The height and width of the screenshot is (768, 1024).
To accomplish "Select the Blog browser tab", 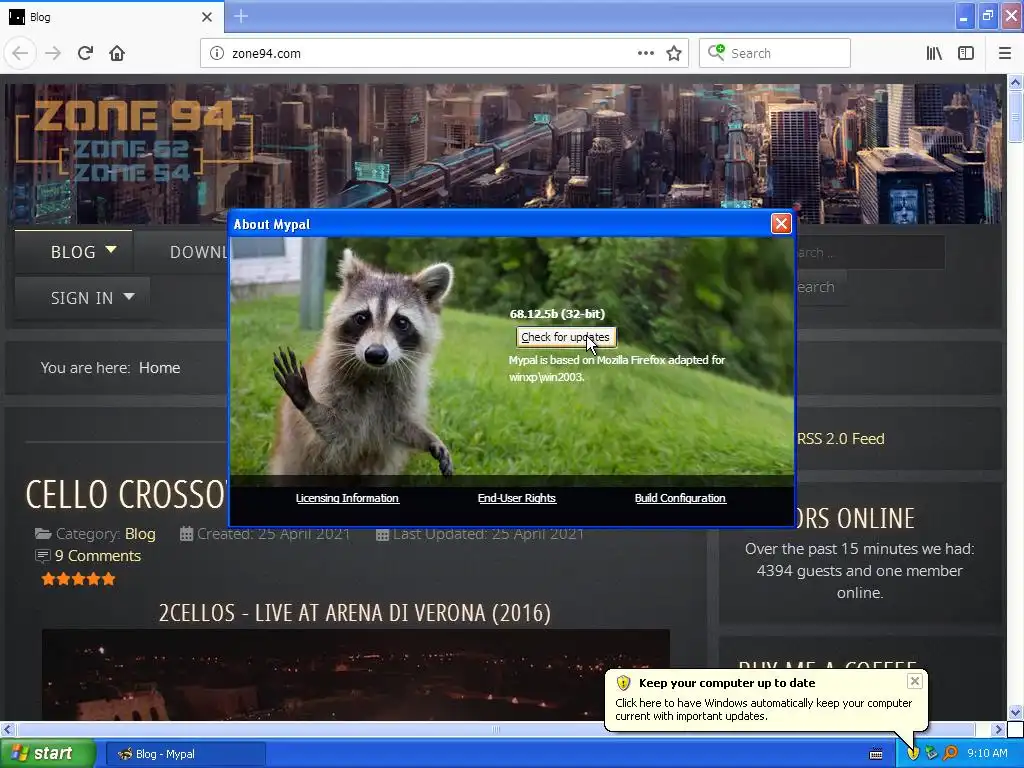I will coord(112,17).
